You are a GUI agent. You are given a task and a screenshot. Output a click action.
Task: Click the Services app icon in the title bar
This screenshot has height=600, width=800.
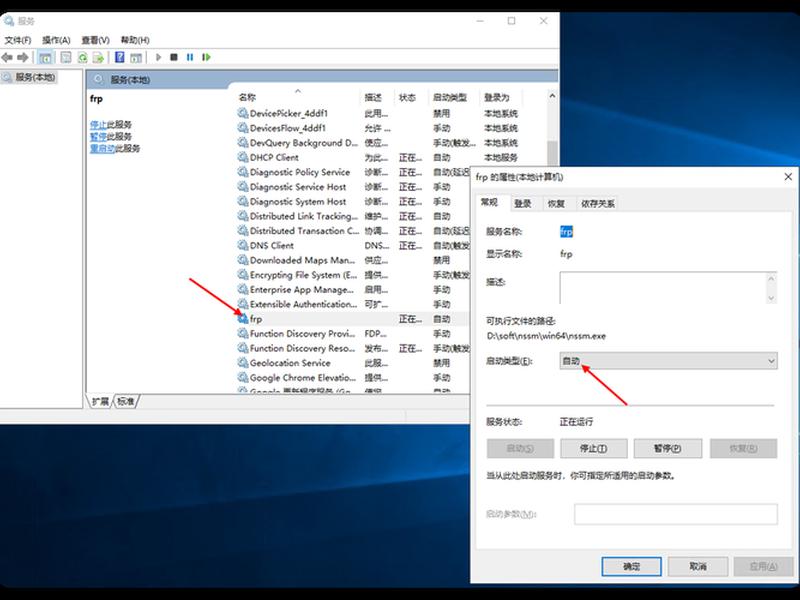(9, 21)
